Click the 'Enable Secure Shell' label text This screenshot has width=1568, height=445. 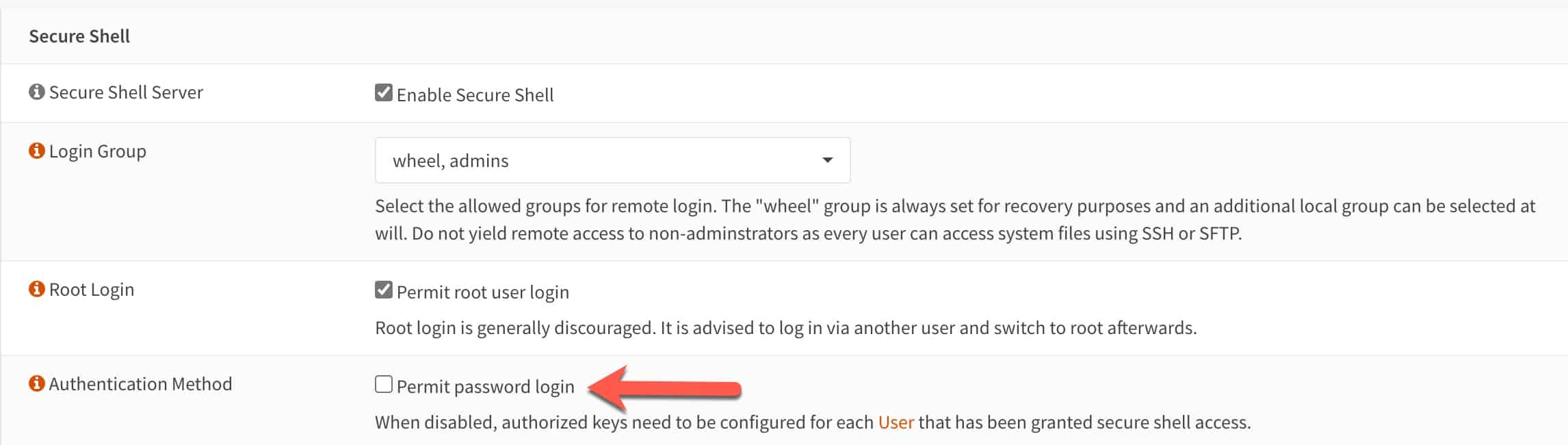click(475, 95)
